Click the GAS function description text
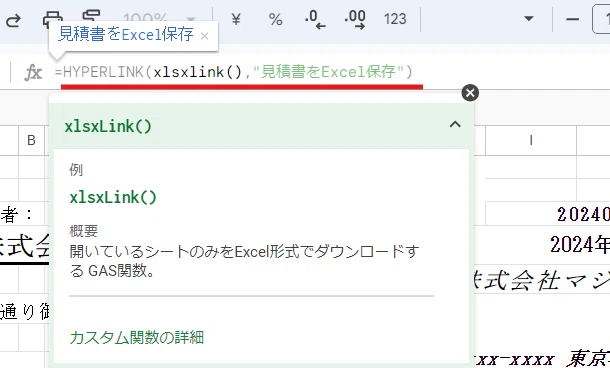The width and height of the screenshot is (610, 368). click(244, 261)
